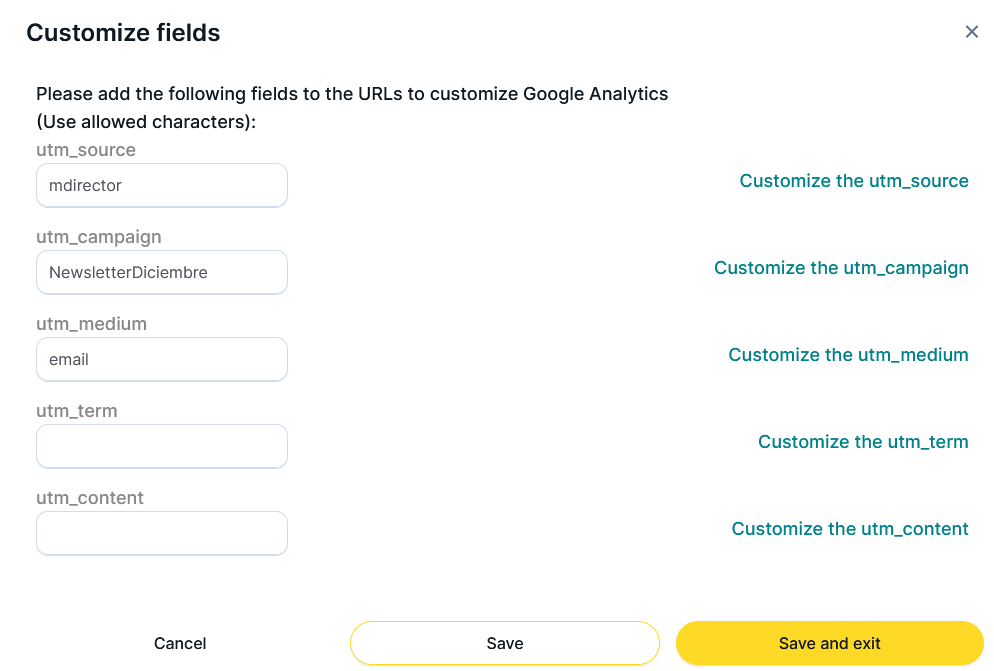Click the utm_medium field label

click(92, 324)
